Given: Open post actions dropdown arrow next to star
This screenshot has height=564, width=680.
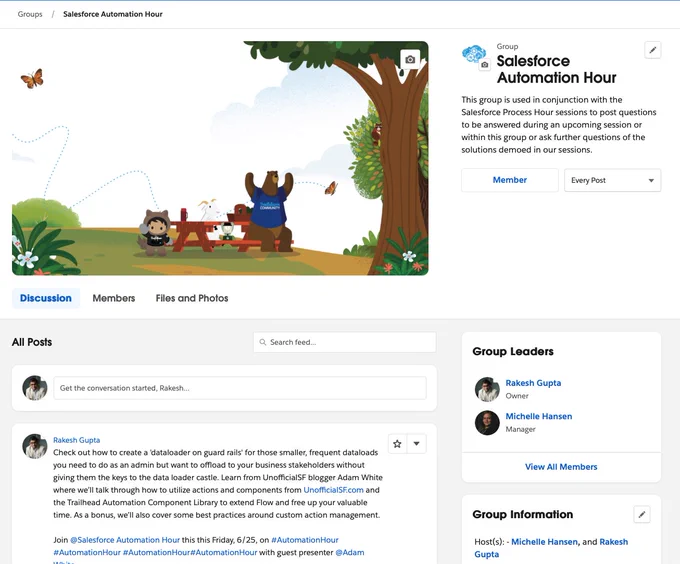Looking at the screenshot, I should [416, 443].
